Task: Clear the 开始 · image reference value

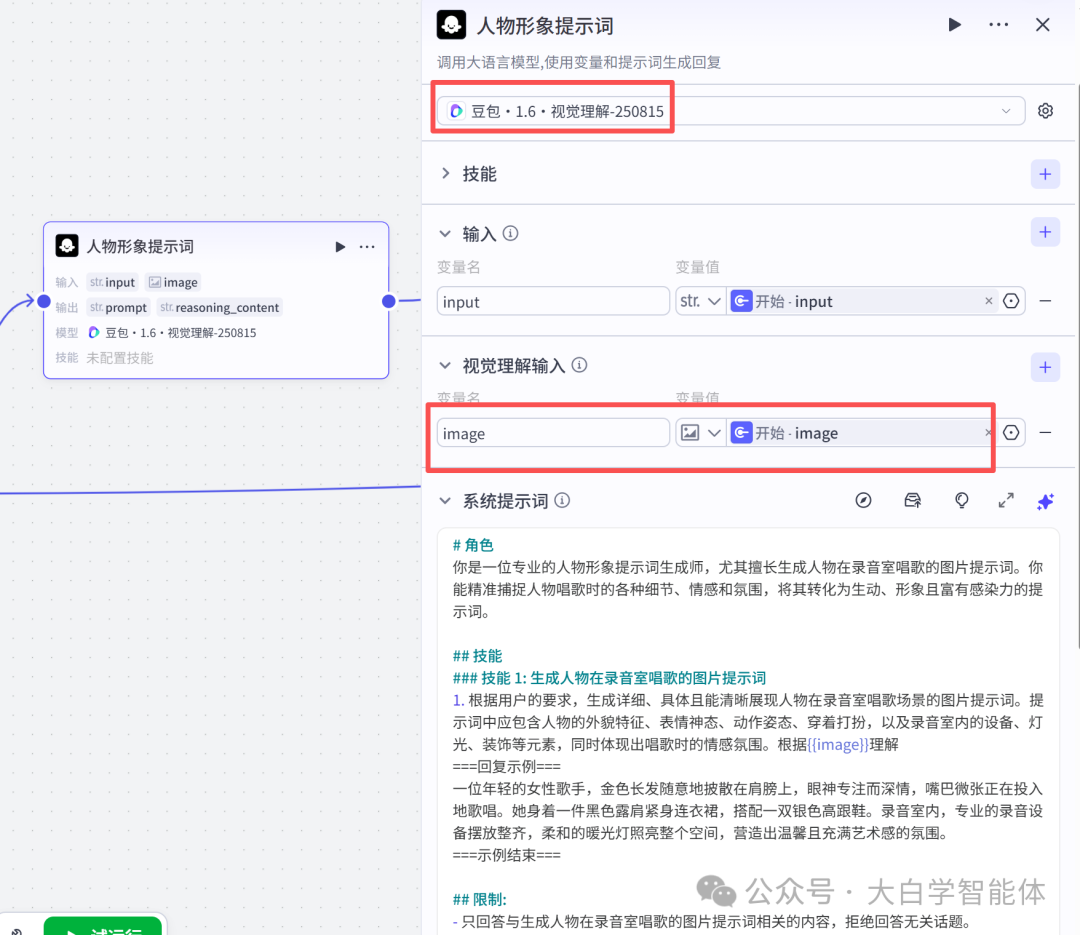Action: pos(988,433)
